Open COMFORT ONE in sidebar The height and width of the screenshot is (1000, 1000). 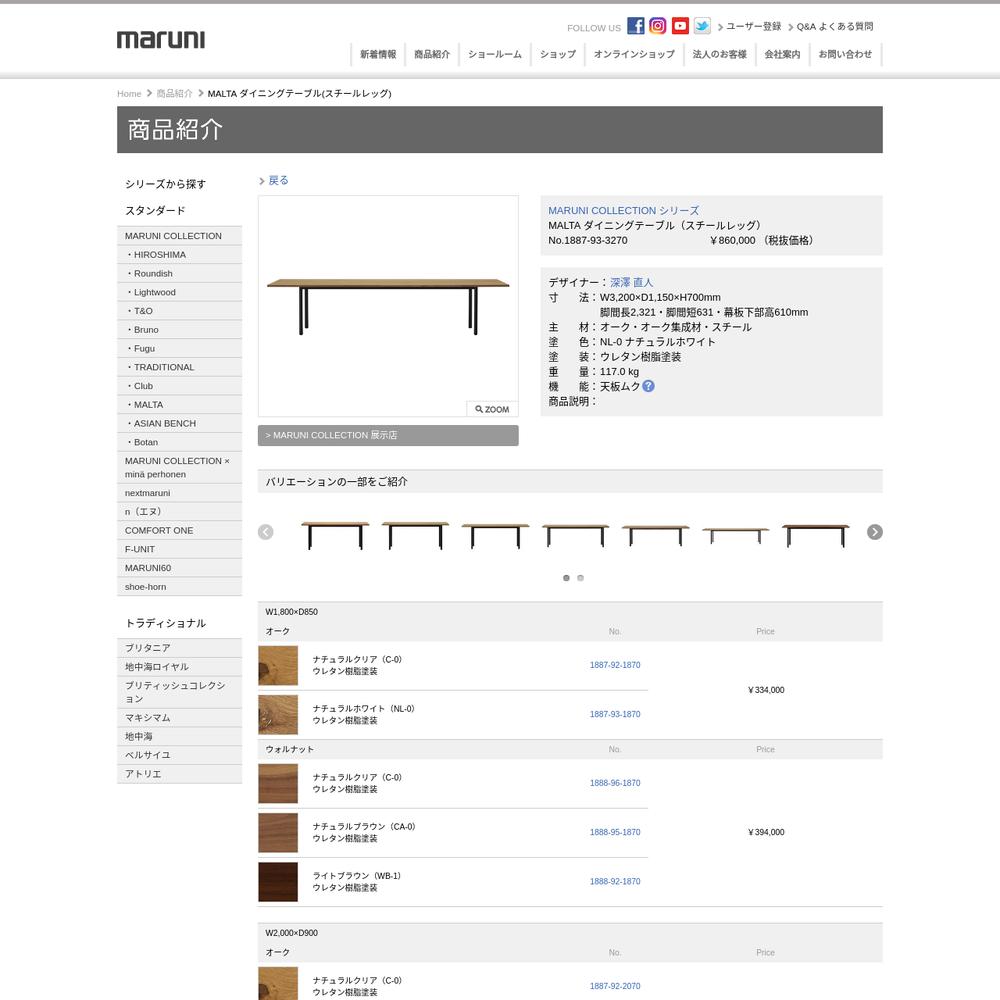click(x=179, y=531)
